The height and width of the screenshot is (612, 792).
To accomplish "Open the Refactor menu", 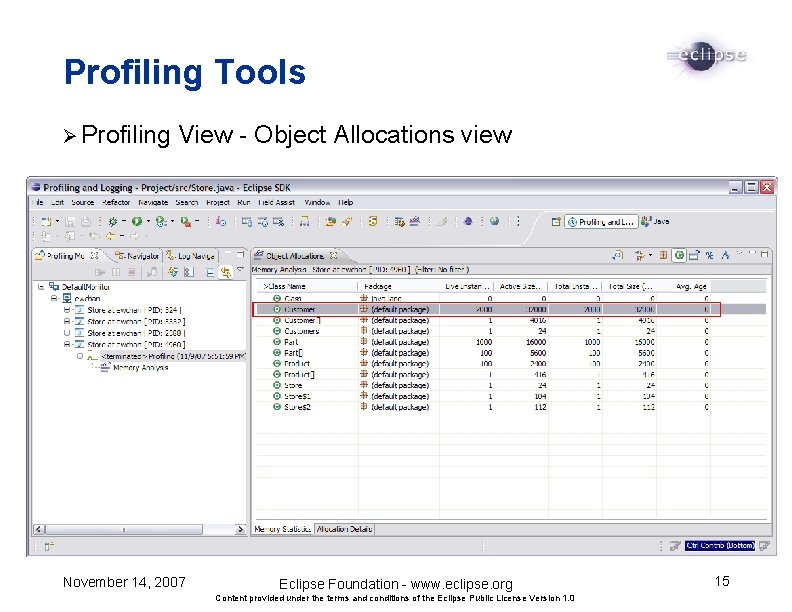I will point(116,202).
